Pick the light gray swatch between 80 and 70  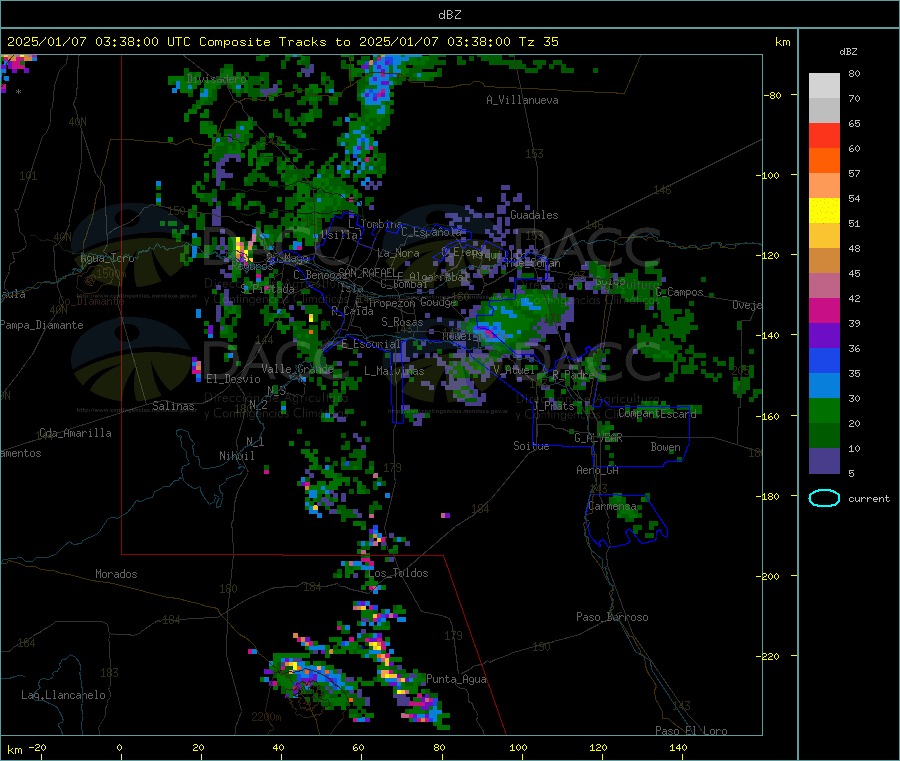(824, 86)
